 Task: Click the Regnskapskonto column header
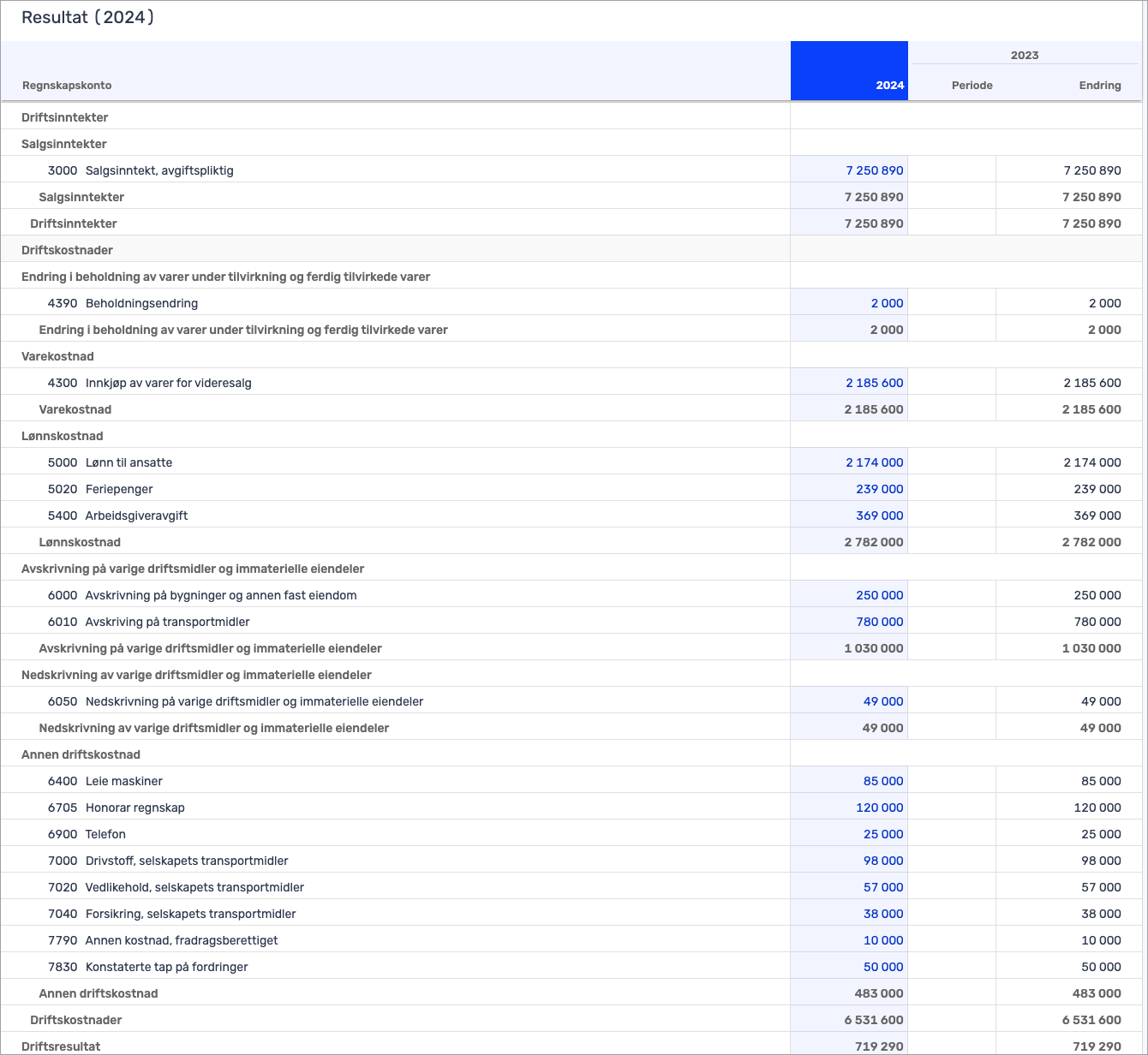pos(67,85)
